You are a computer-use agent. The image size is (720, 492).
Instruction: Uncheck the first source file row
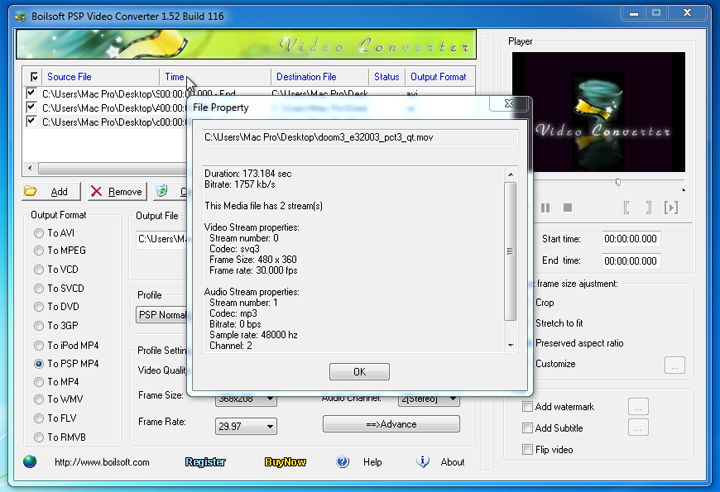click(31, 93)
